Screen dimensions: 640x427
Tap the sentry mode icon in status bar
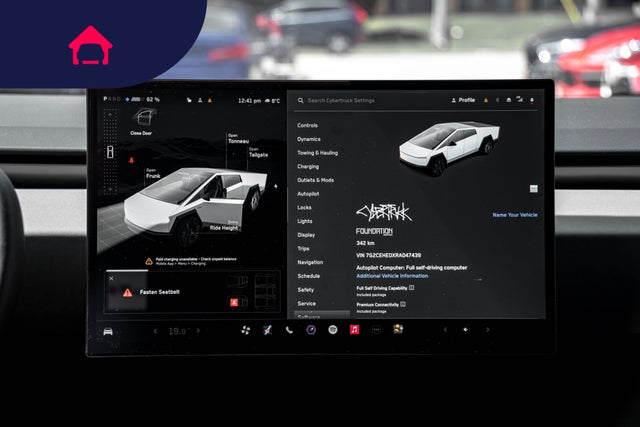pos(189,100)
